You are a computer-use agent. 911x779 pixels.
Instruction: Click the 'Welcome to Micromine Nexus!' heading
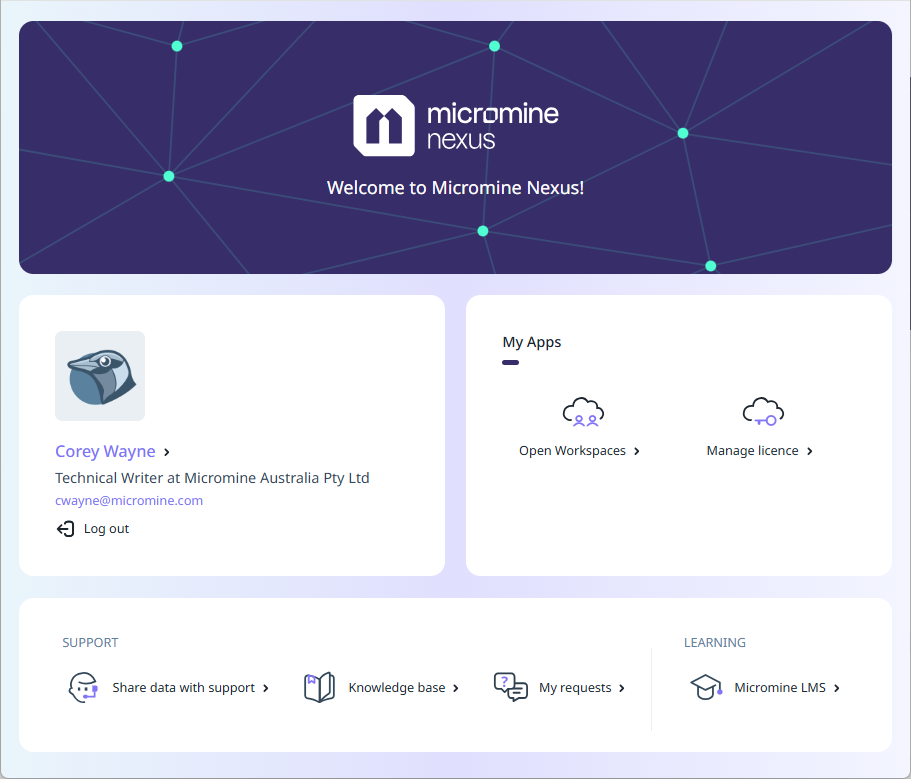click(456, 188)
